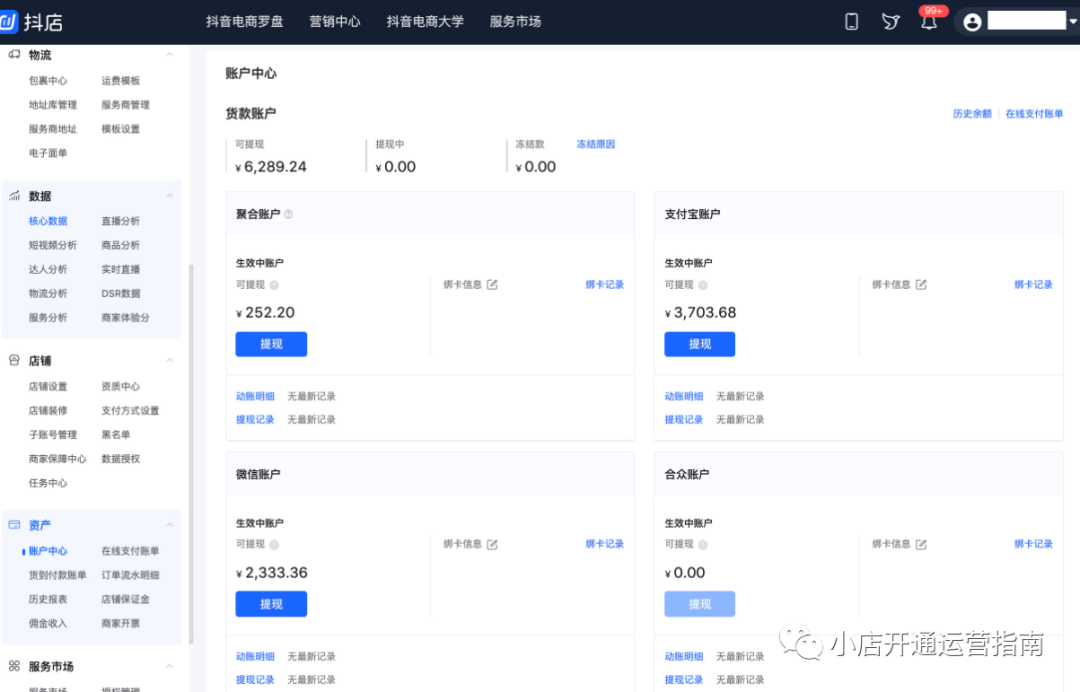Collapse the 店铺 sidebar section
This screenshot has width=1080, height=692.
pyautogui.click(x=169, y=360)
